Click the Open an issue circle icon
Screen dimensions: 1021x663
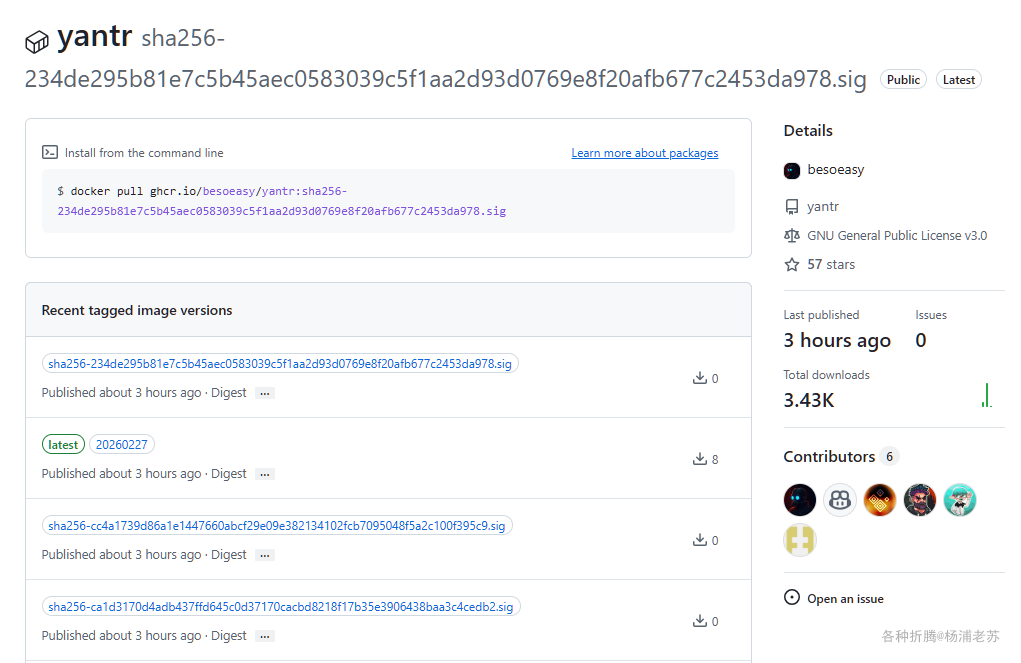(792, 598)
